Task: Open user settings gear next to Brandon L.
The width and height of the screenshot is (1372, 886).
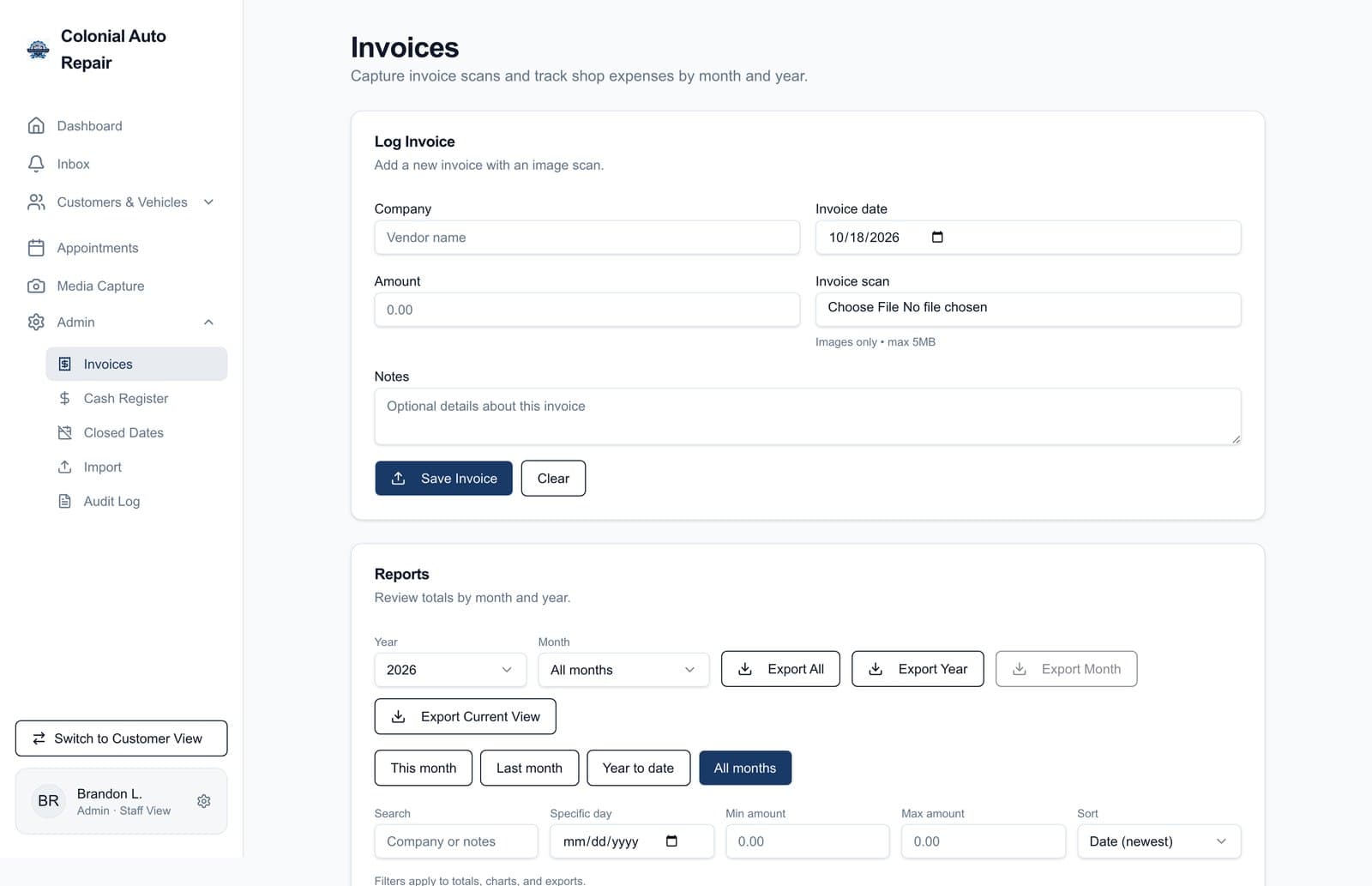Action: pyautogui.click(x=204, y=801)
